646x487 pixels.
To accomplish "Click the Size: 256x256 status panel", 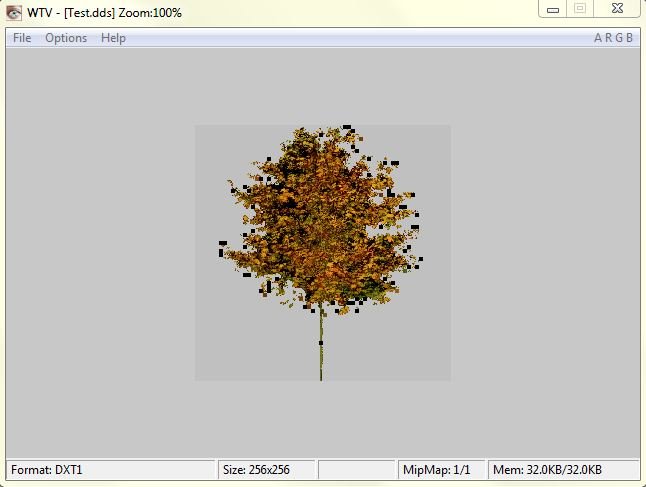I will (267, 469).
